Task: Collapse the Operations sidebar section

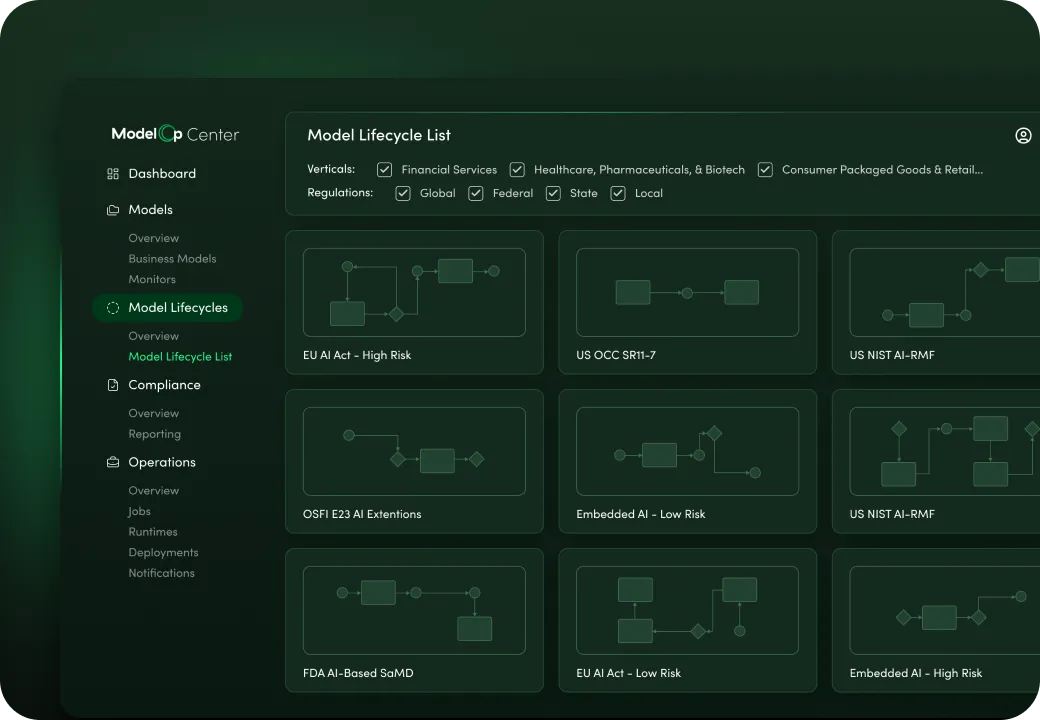Action: pos(162,462)
